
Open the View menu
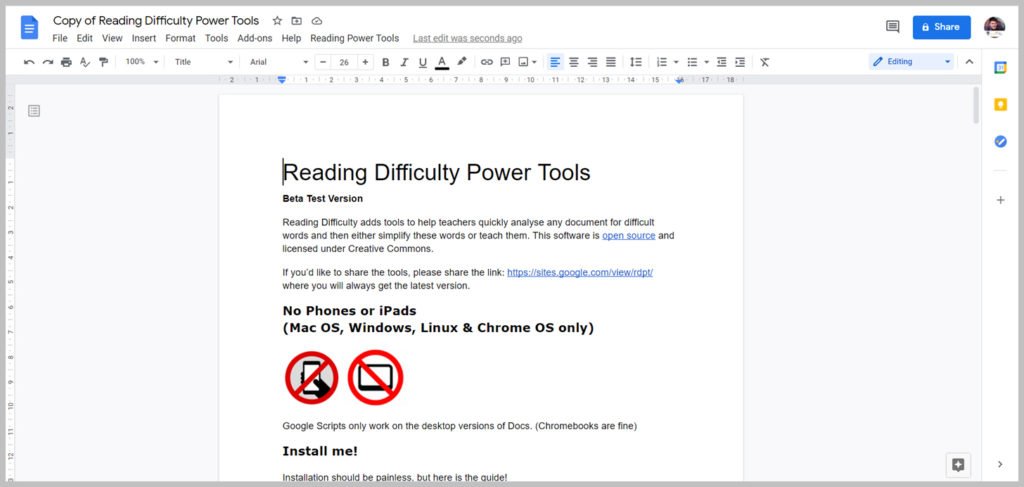[x=112, y=39]
